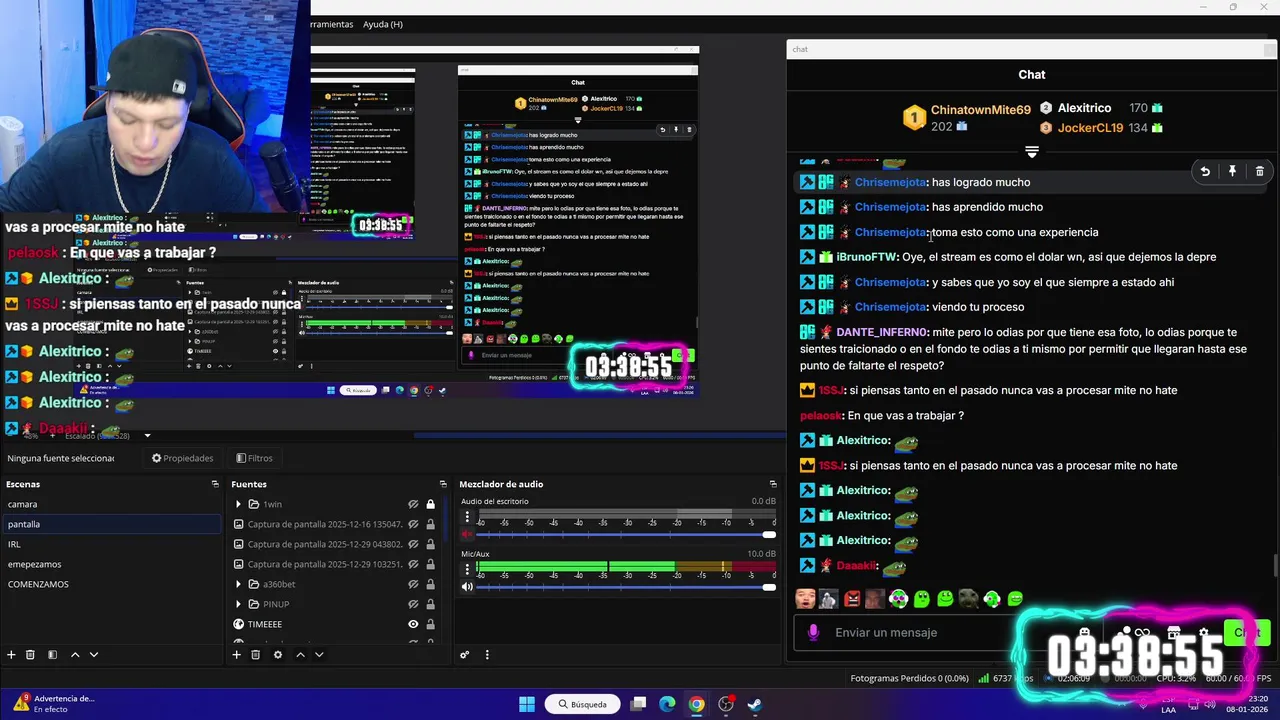This screenshot has width=1280, height=720.
Task: Add a new scene with plus icon
Action: (x=11, y=655)
